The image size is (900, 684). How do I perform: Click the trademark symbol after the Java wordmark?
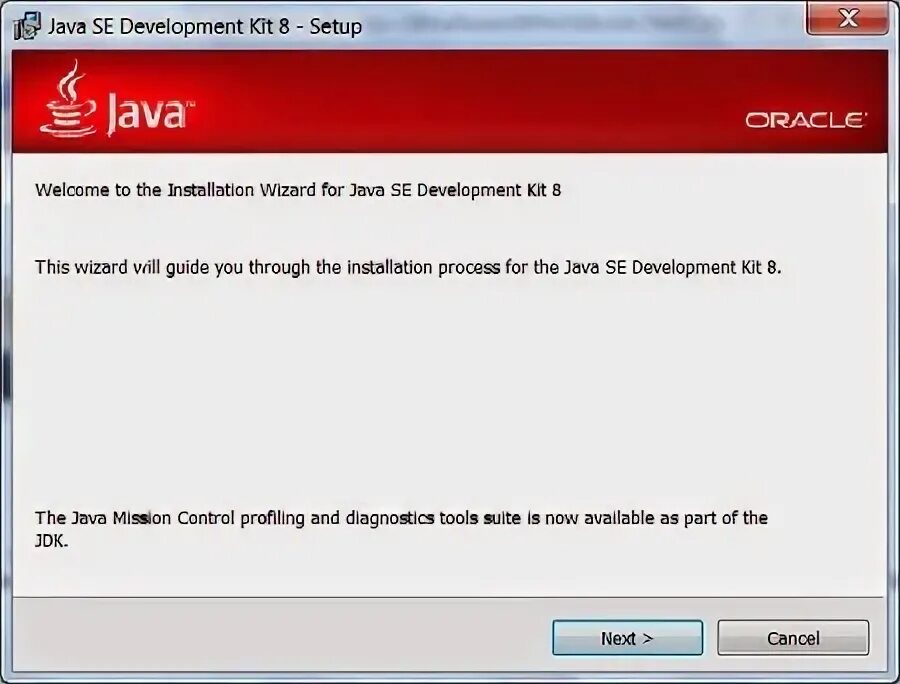pyautogui.click(x=191, y=104)
